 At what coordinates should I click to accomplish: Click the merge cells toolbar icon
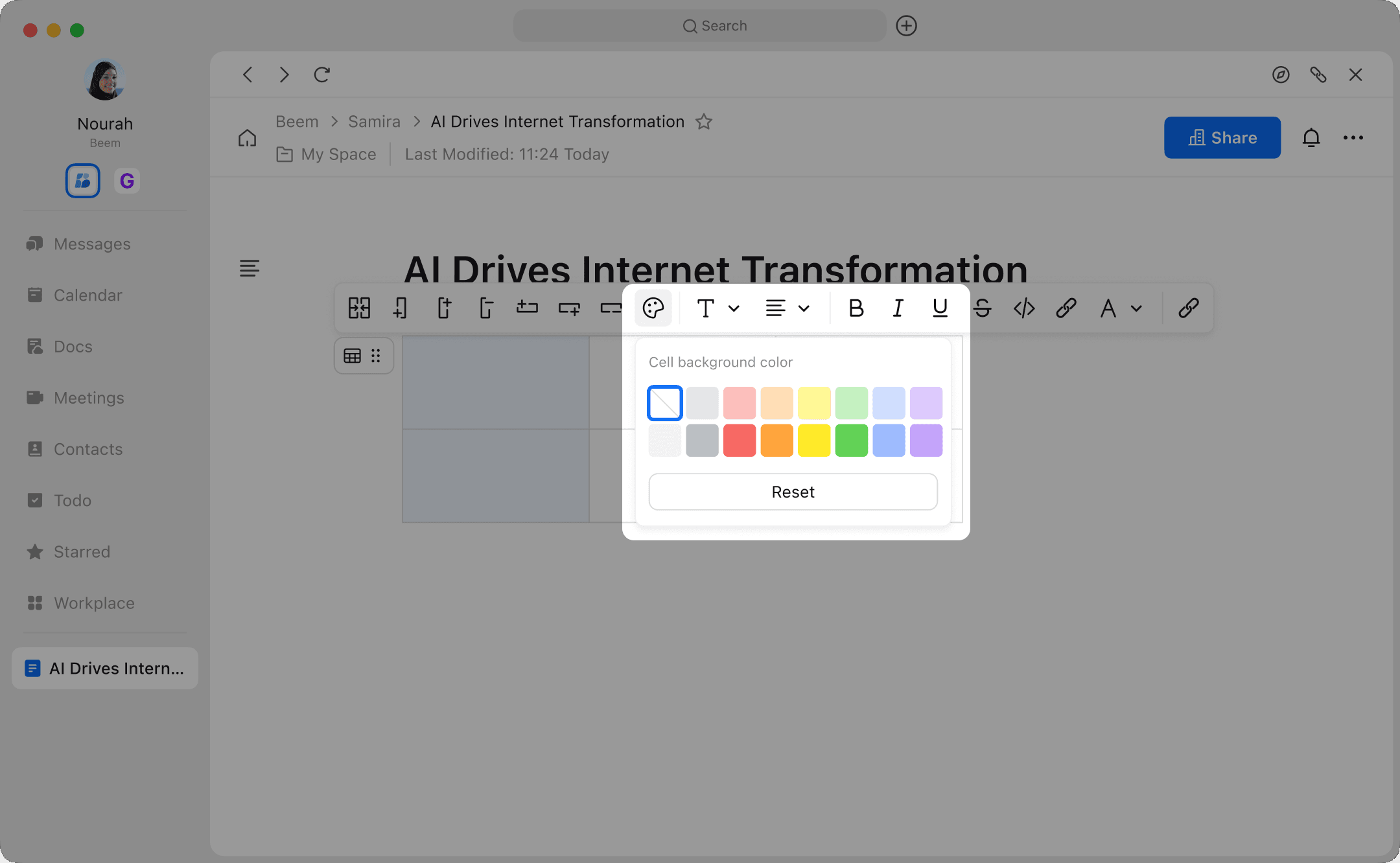[359, 308]
